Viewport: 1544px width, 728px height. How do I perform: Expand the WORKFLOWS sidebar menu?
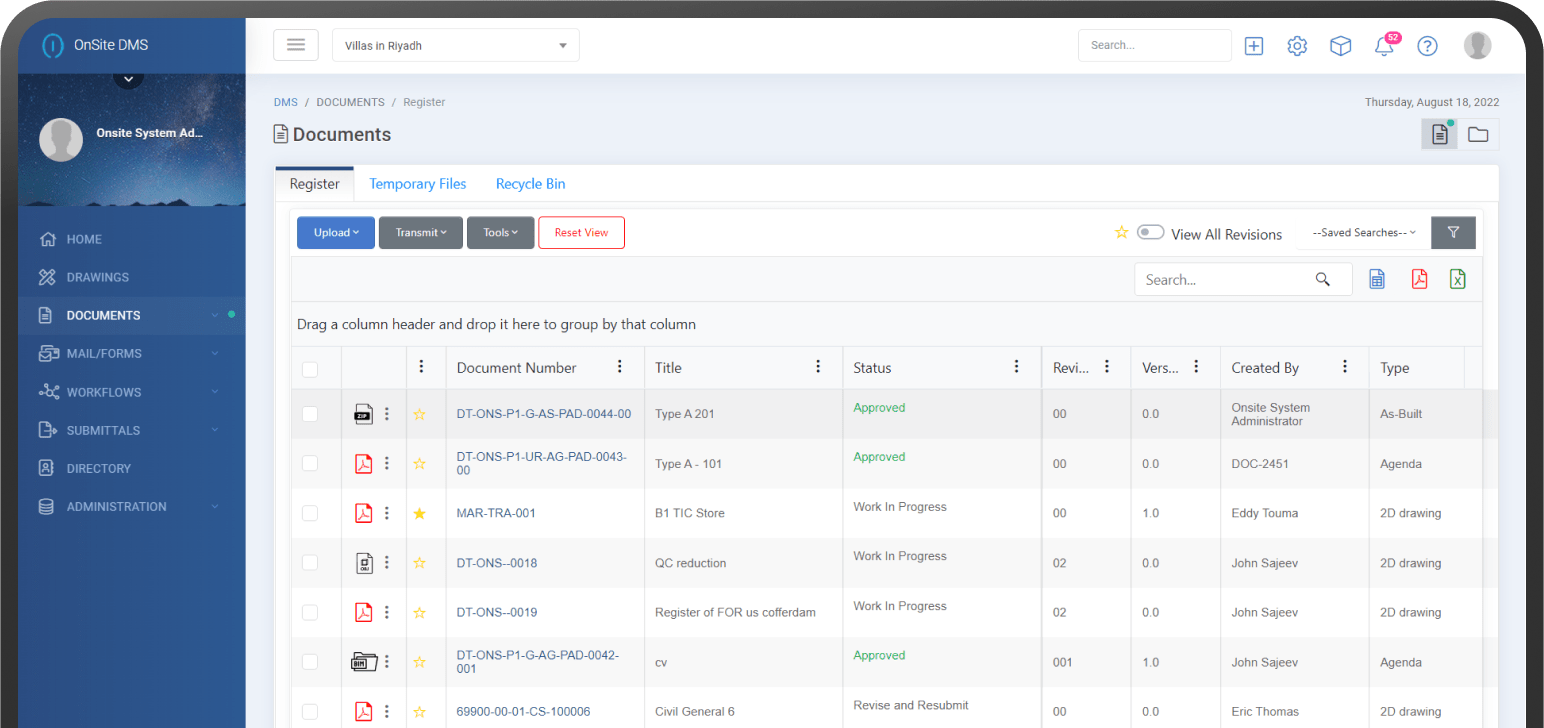pyautogui.click(x=131, y=392)
